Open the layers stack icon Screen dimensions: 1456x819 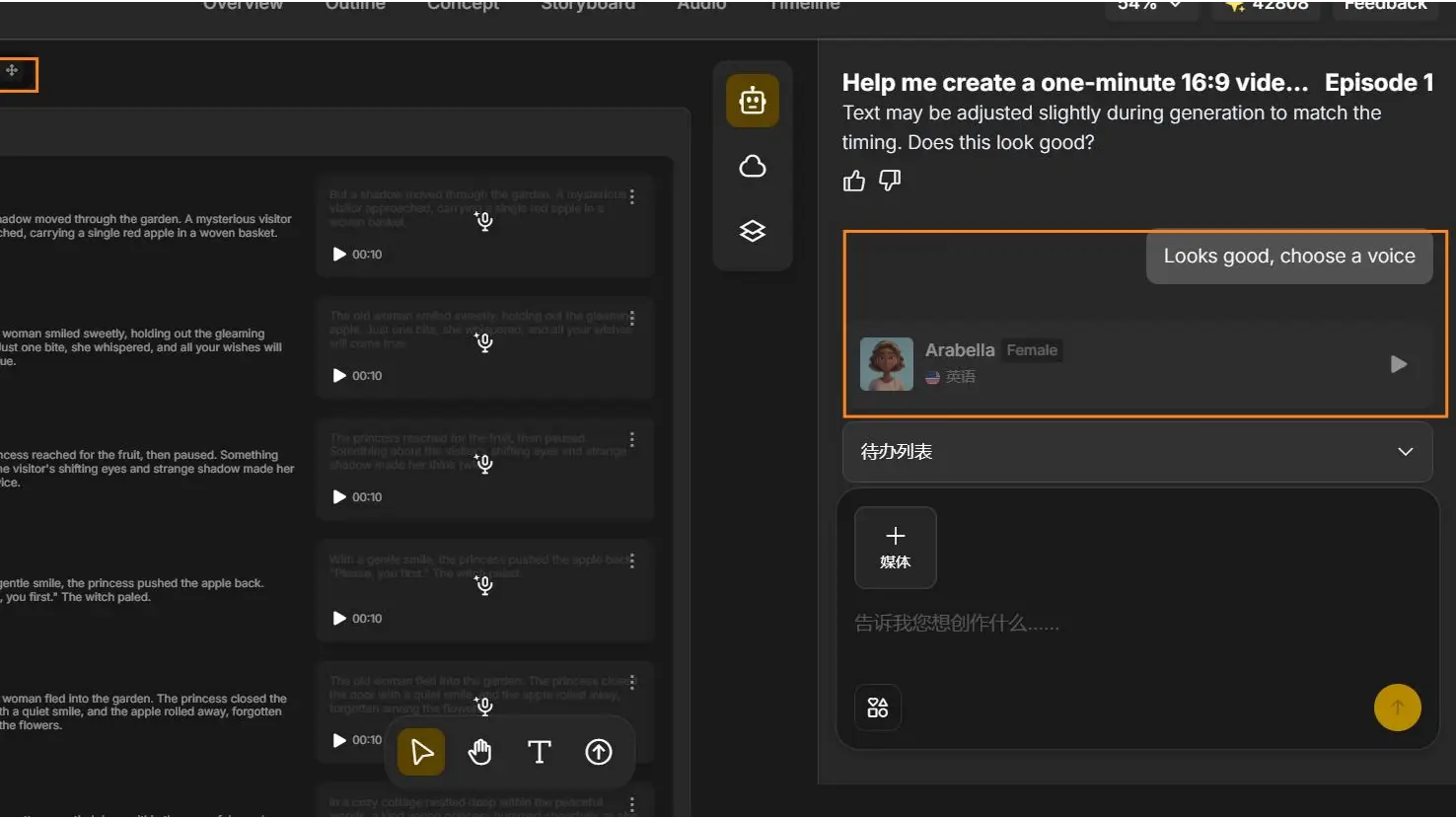point(753,231)
